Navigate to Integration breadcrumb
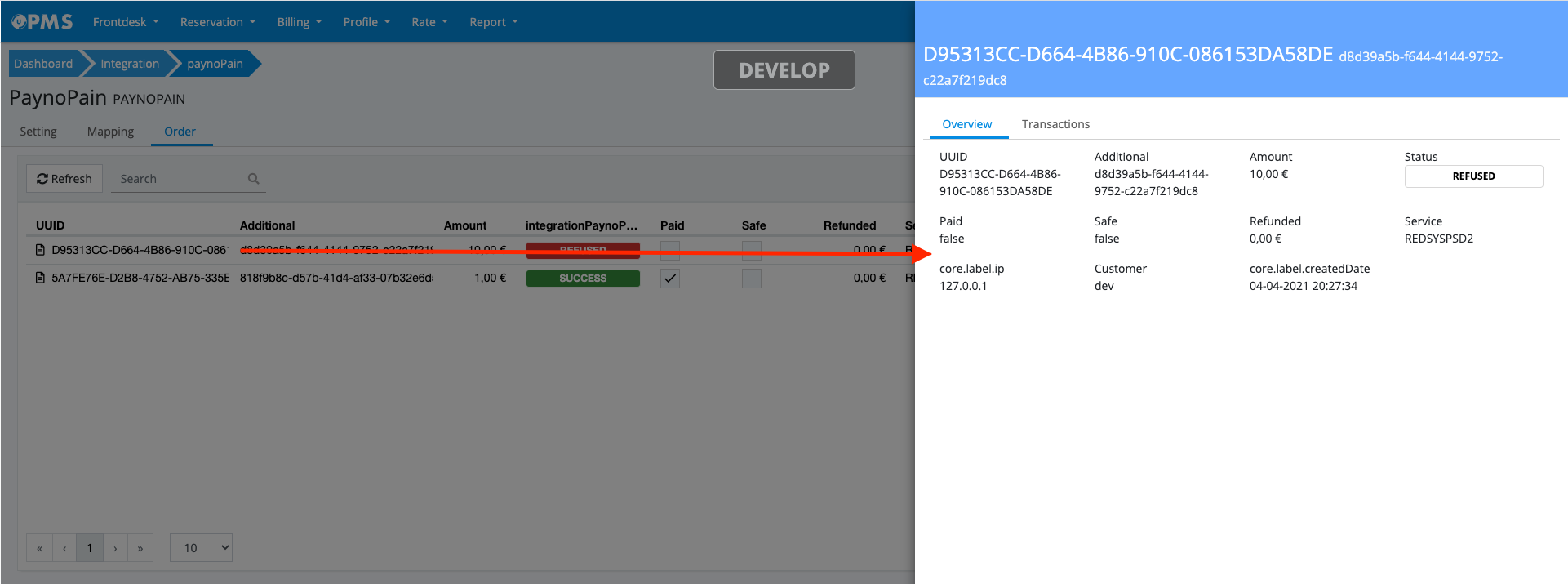Screen dimensions: 1568x584 tap(130, 64)
